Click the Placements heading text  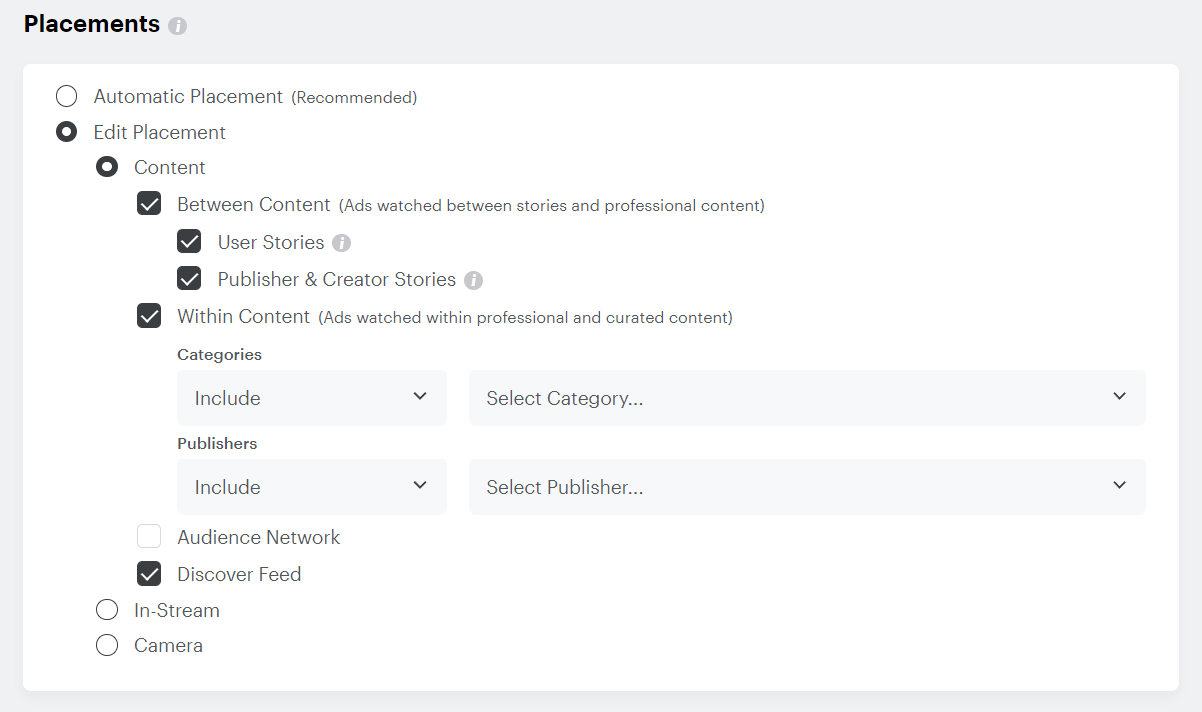(92, 24)
